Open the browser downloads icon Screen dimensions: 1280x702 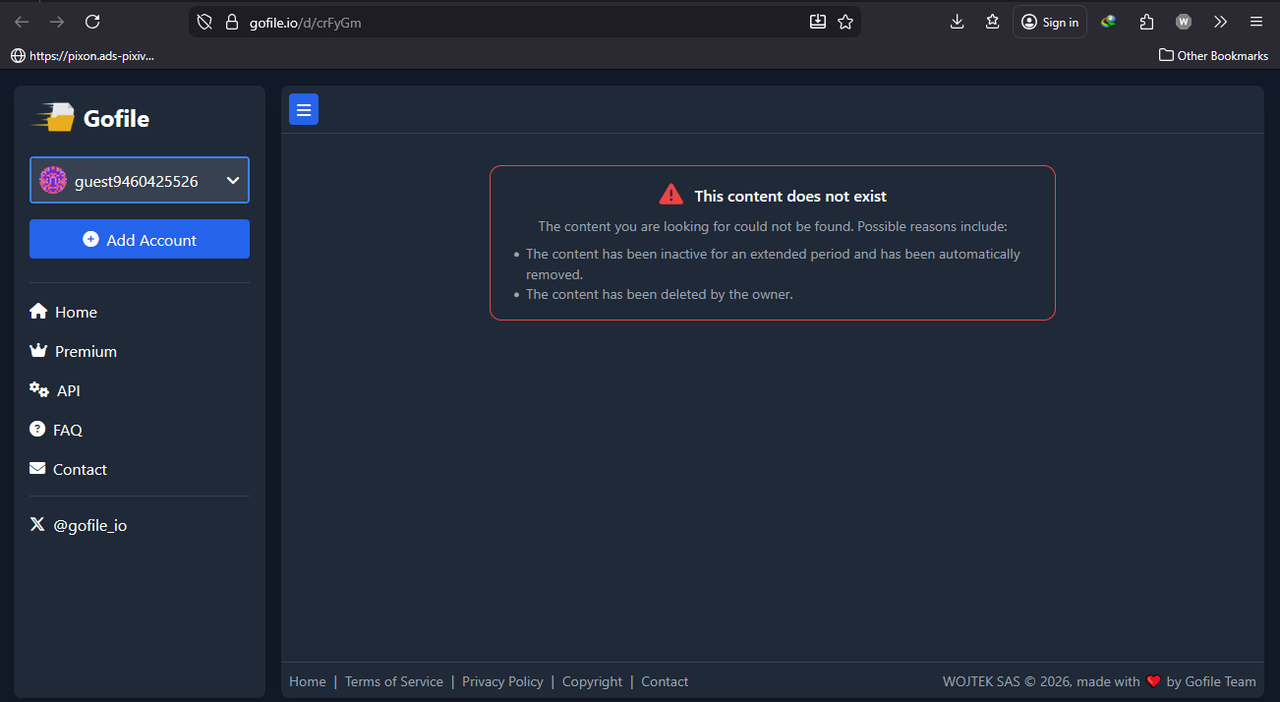(957, 22)
